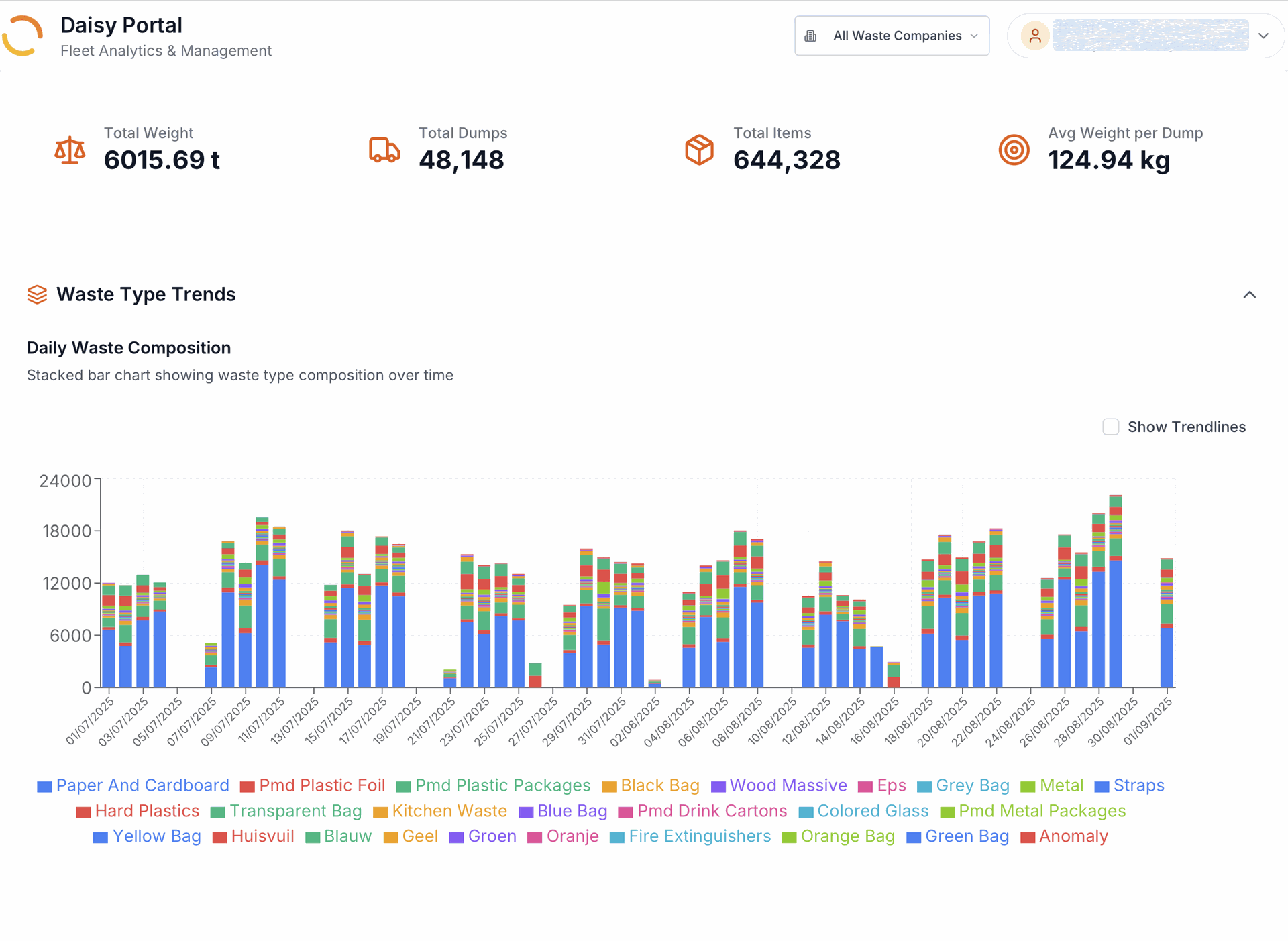
Task: Toggle Paper And Cardboard legend series
Action: pyautogui.click(x=142, y=785)
